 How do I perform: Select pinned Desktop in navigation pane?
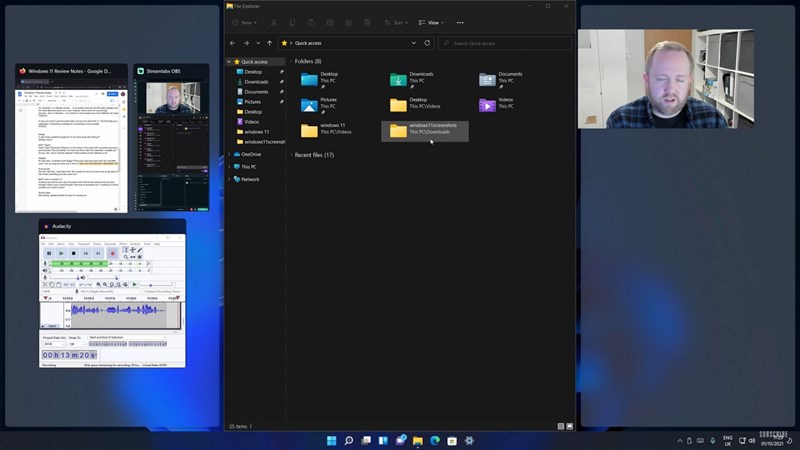click(254, 72)
